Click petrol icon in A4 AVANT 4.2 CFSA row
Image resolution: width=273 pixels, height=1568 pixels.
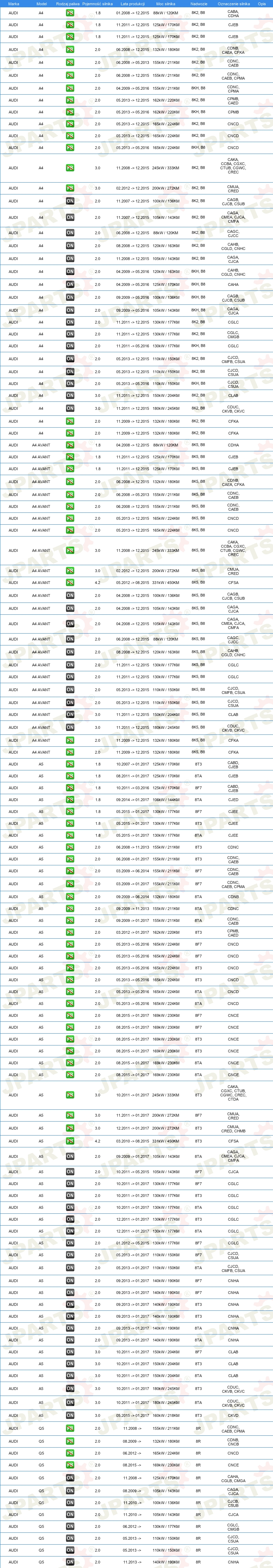pyautogui.click(x=70, y=583)
